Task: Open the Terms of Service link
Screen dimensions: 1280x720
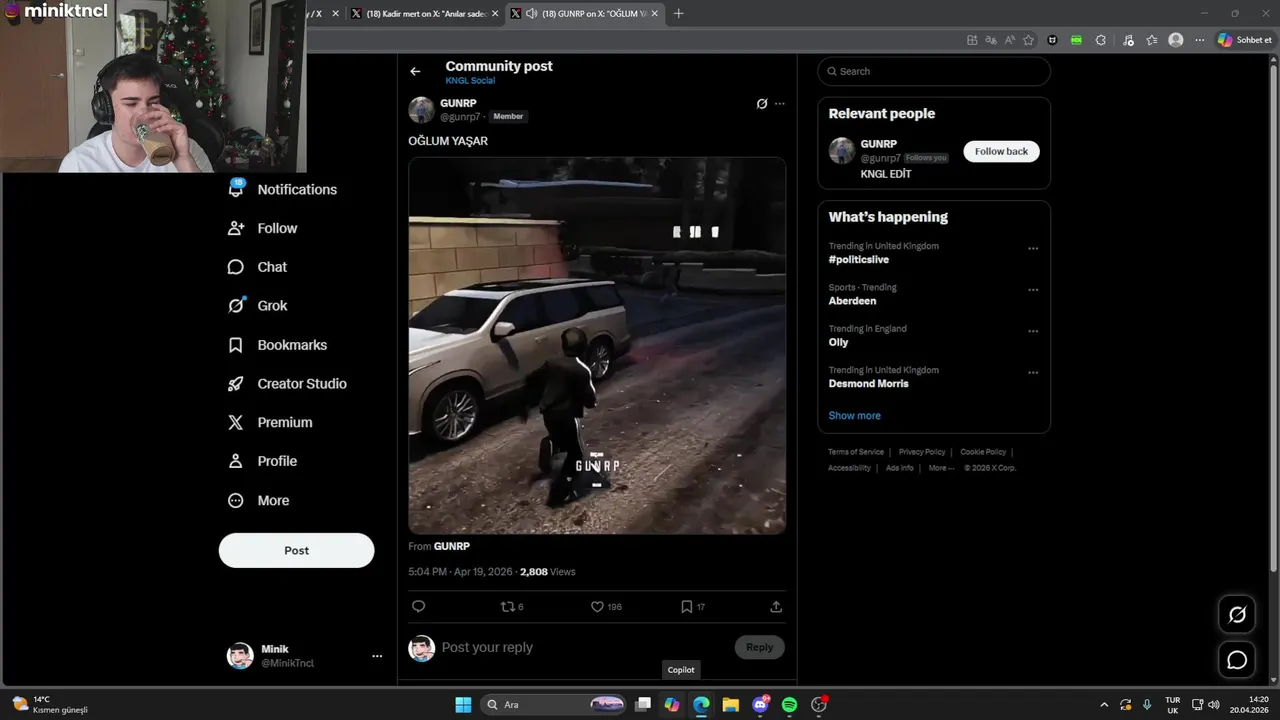Action: [856, 452]
